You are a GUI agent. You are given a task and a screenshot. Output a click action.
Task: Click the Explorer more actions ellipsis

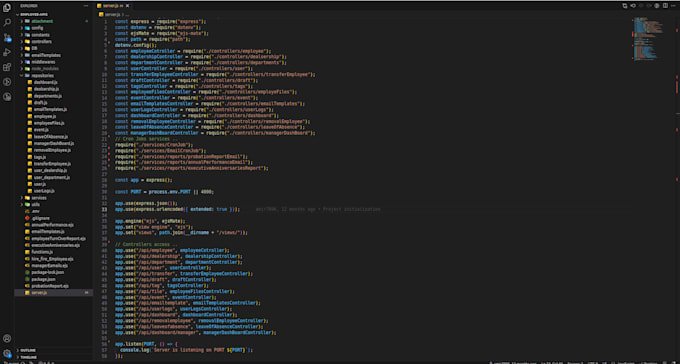pos(85,6)
